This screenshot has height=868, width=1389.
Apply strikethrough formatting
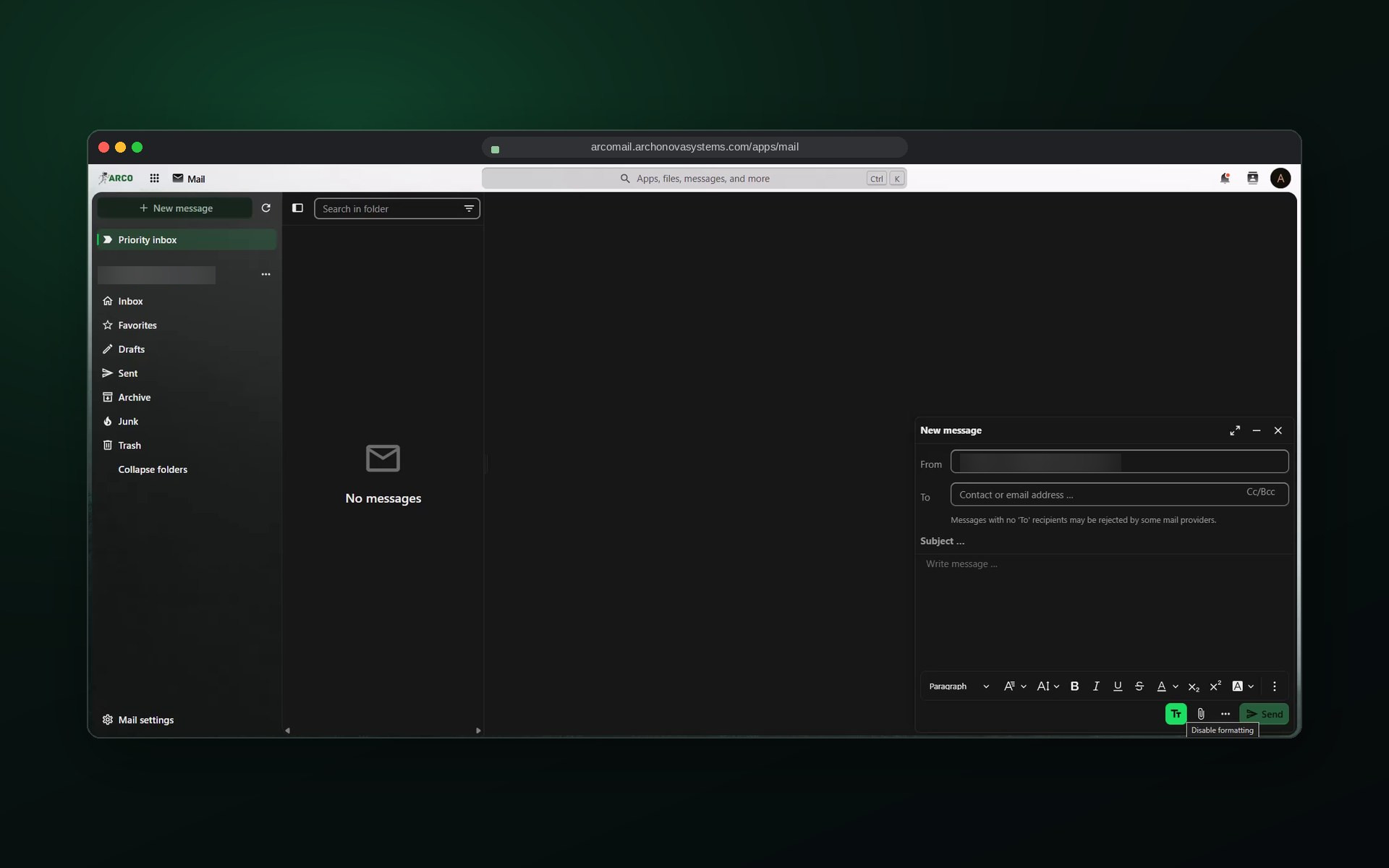click(x=1139, y=686)
